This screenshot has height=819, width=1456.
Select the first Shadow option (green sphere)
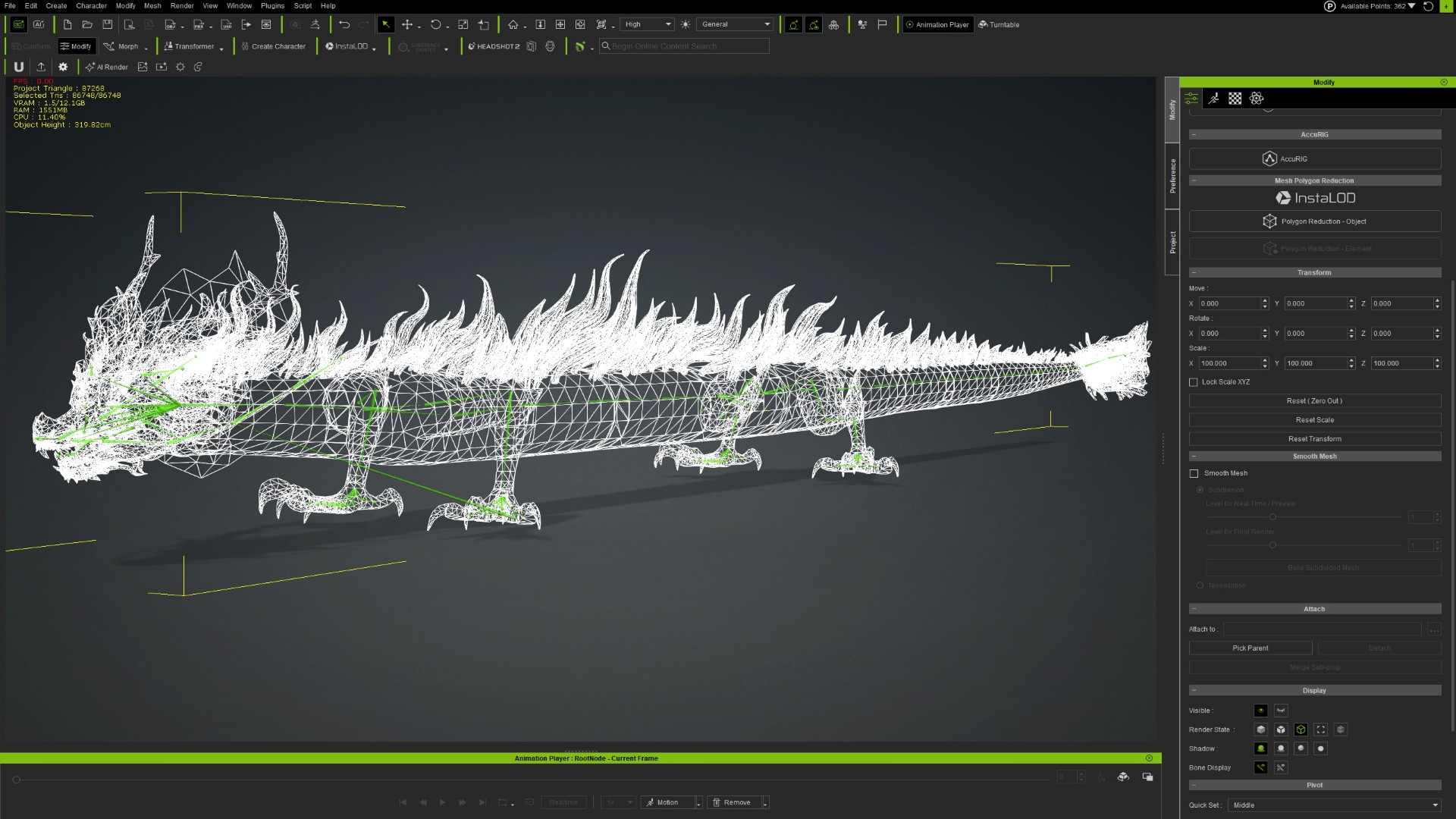(1260, 748)
